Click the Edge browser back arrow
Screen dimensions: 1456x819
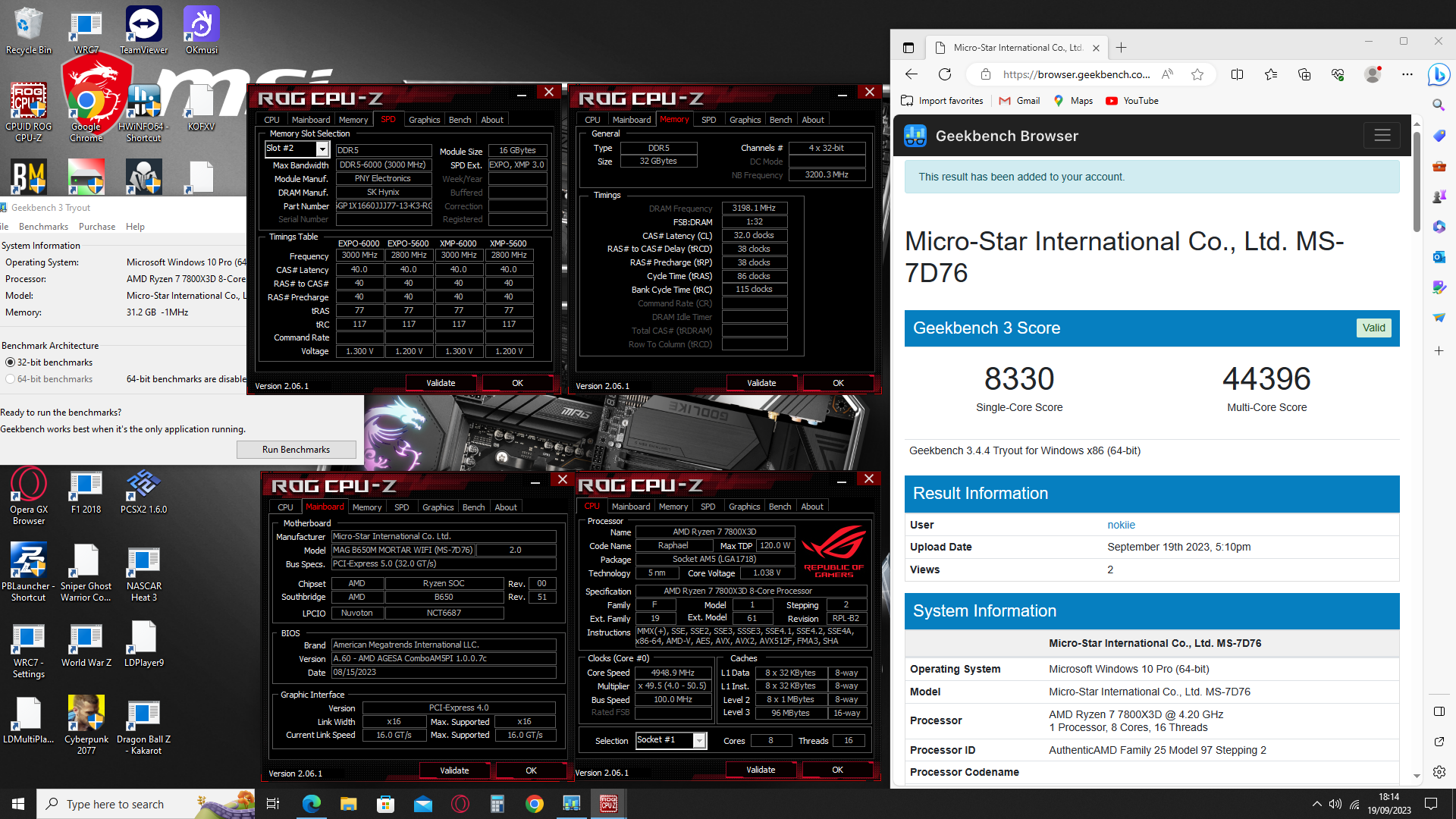[912, 74]
